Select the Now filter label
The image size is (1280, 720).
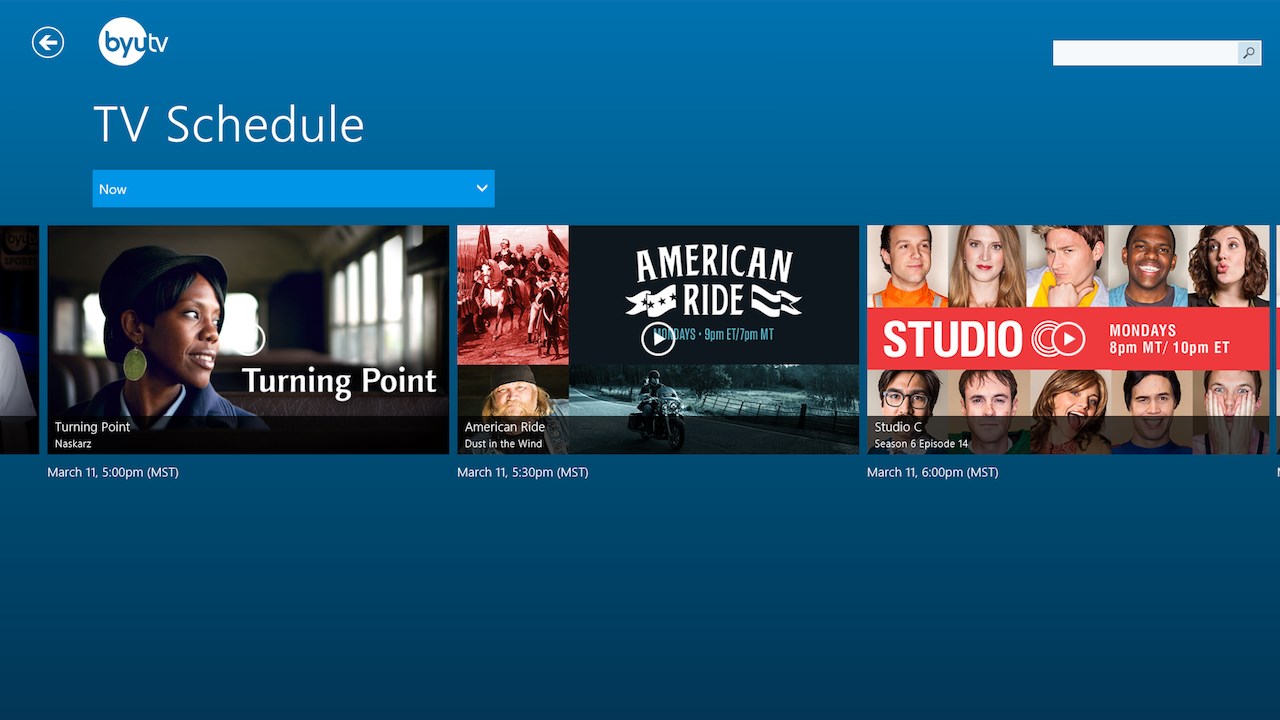coord(112,188)
